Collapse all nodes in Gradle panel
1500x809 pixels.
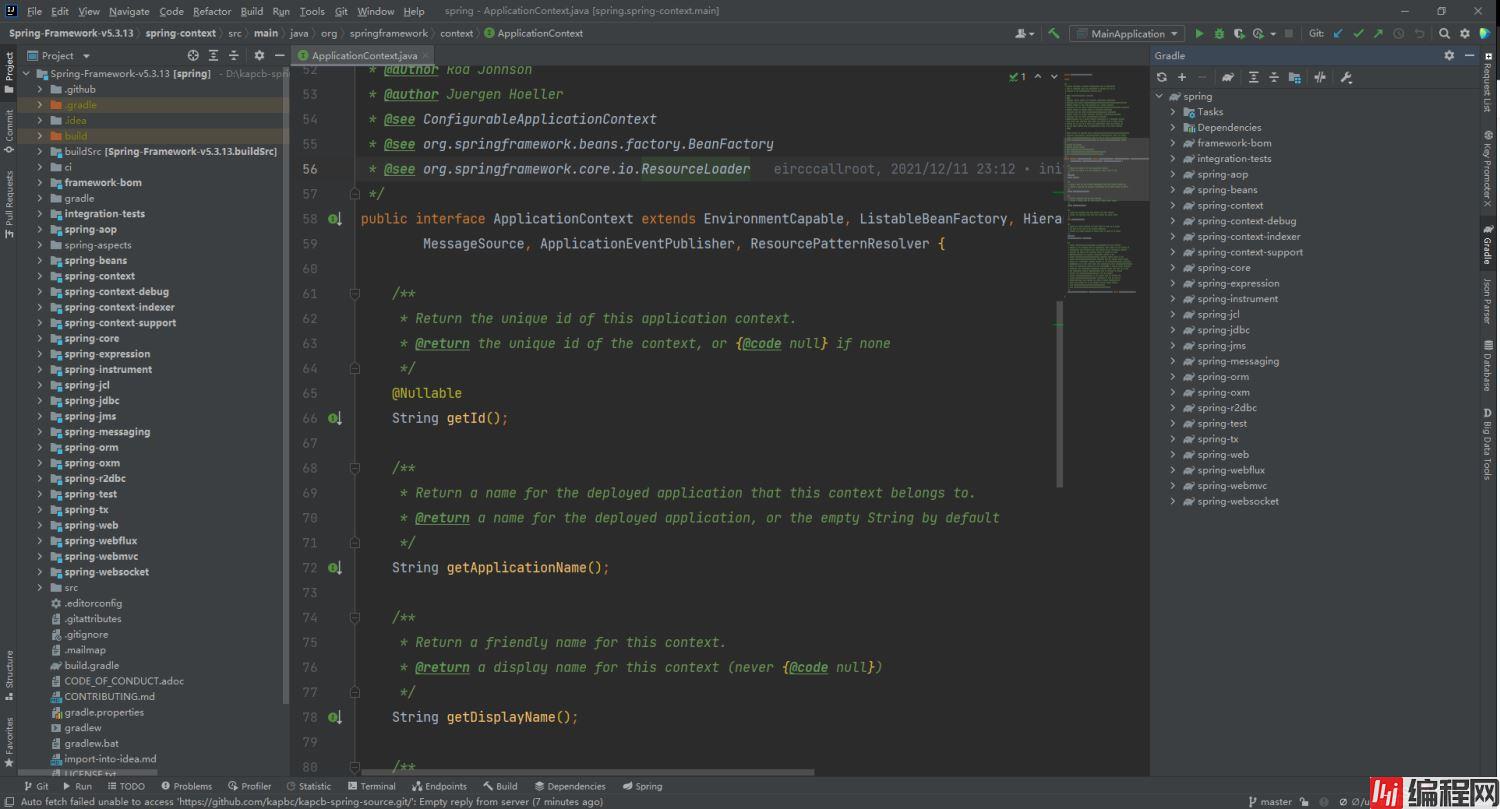1274,77
